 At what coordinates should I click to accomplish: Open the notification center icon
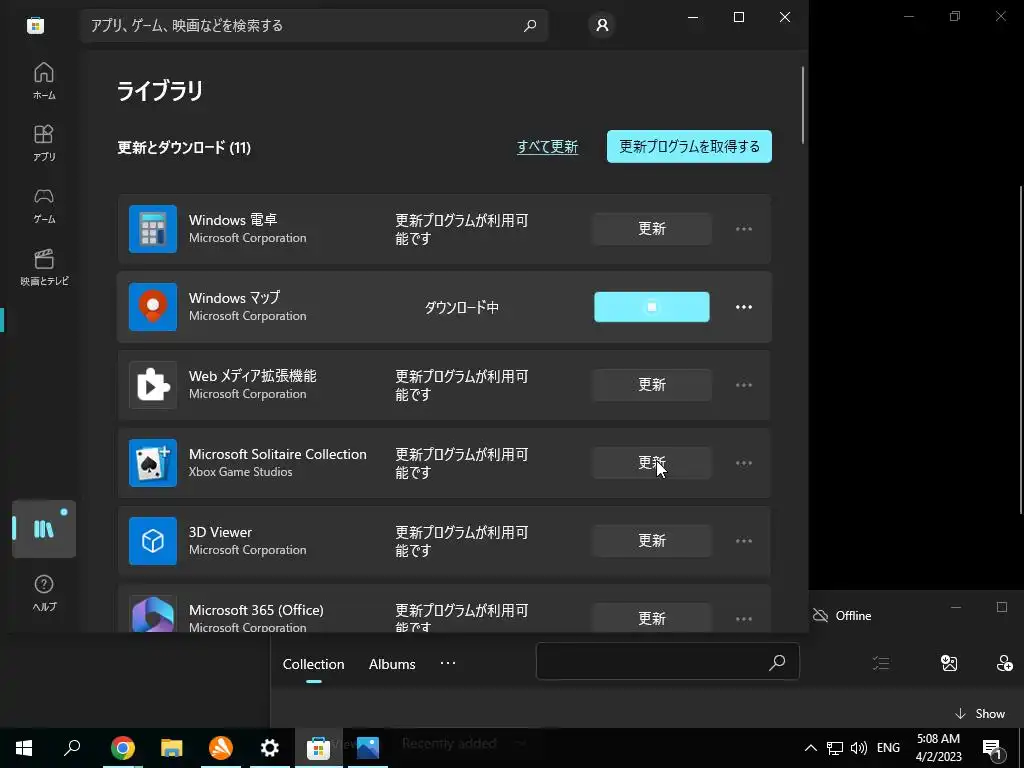(993, 748)
